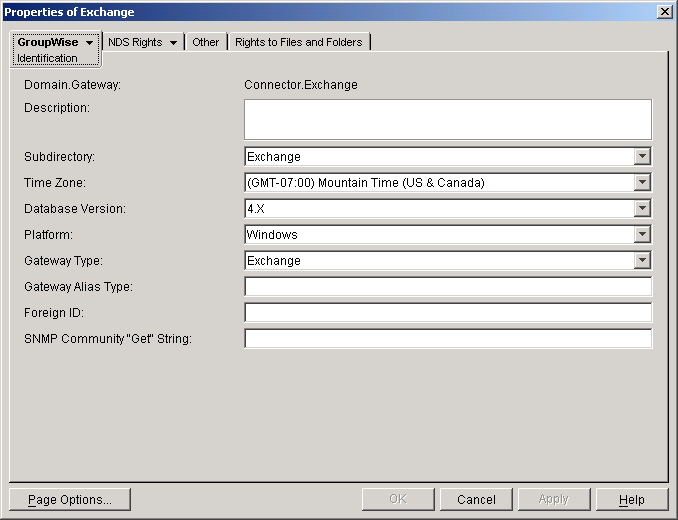Expand the Platform dropdown arrow
Viewport: 678px width, 520px height.
point(643,235)
